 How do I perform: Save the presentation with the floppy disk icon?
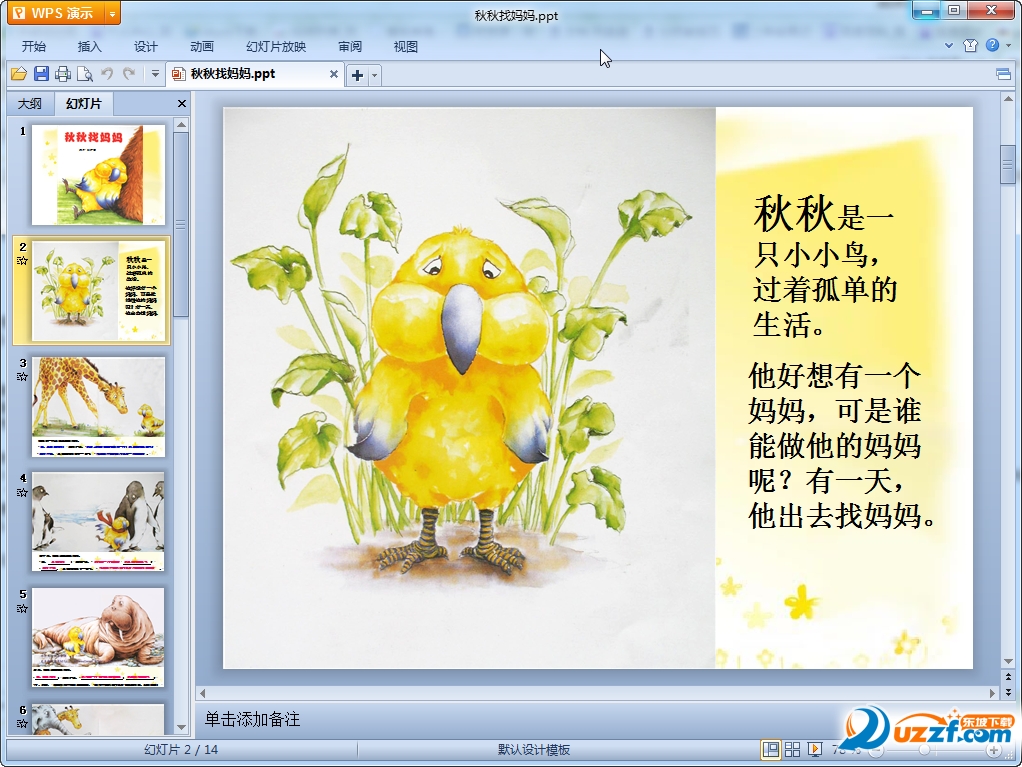[x=41, y=74]
